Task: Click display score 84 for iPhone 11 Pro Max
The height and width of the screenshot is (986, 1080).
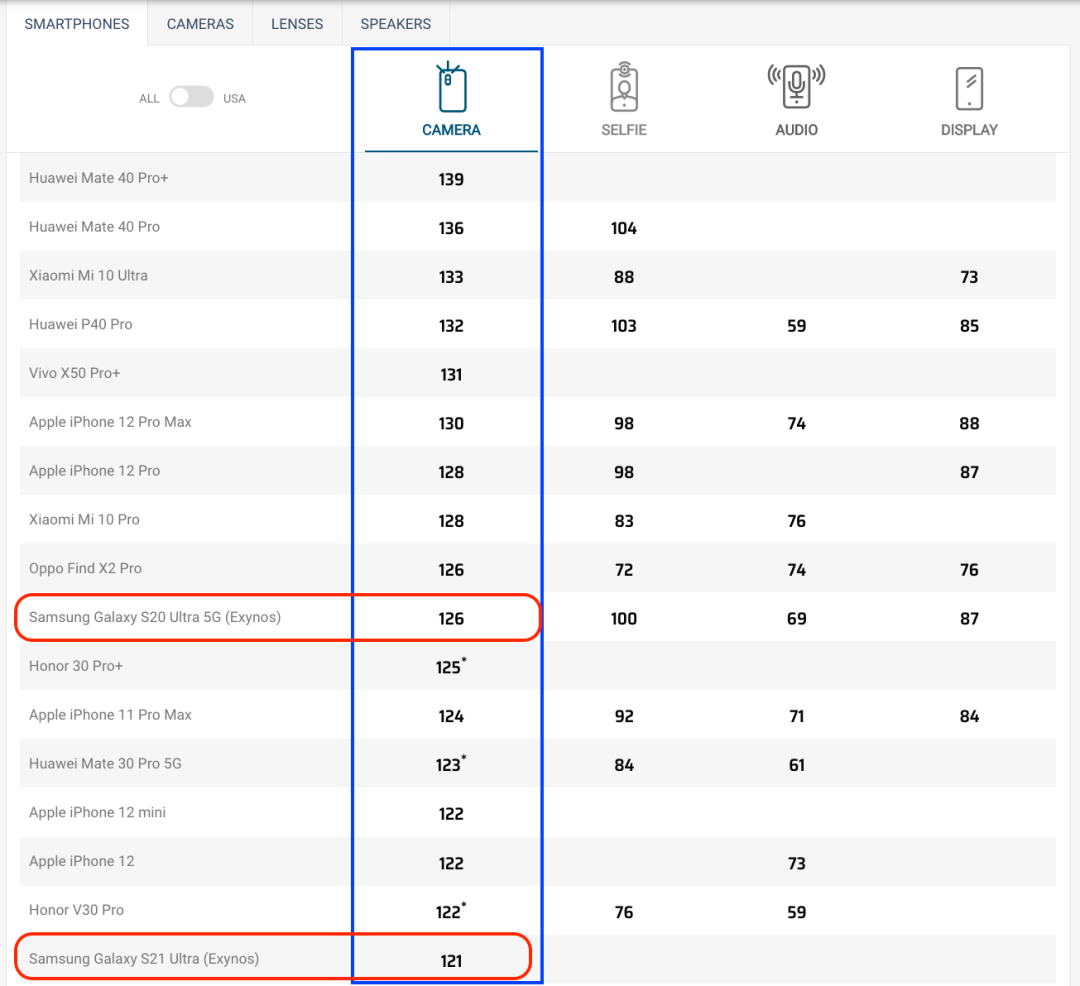Action: pos(969,716)
